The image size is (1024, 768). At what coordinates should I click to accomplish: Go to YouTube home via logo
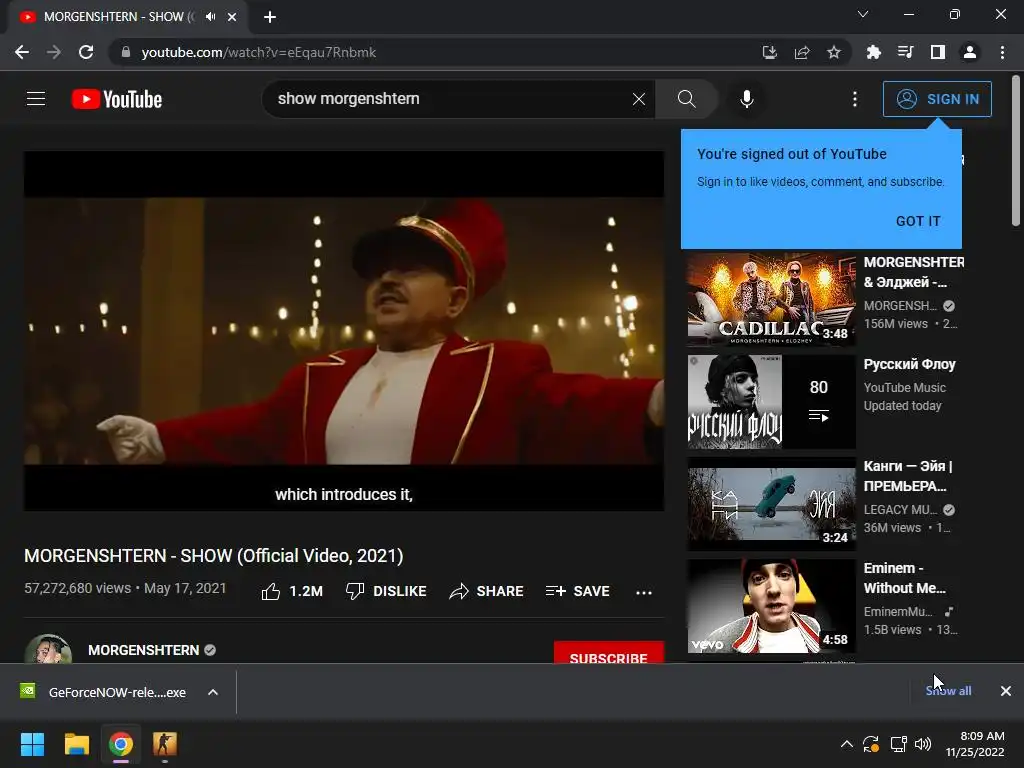click(117, 99)
